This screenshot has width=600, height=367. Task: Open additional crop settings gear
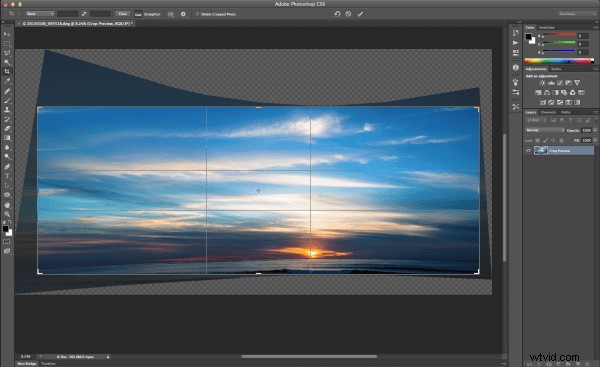coord(183,14)
